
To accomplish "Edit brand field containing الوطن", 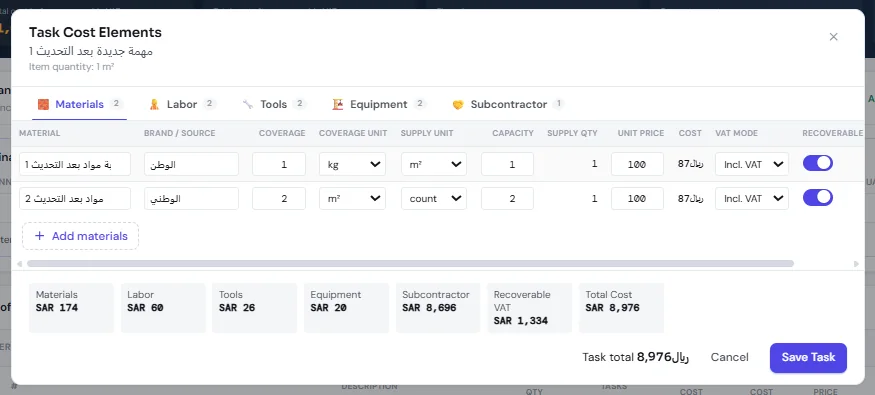I will point(191,164).
